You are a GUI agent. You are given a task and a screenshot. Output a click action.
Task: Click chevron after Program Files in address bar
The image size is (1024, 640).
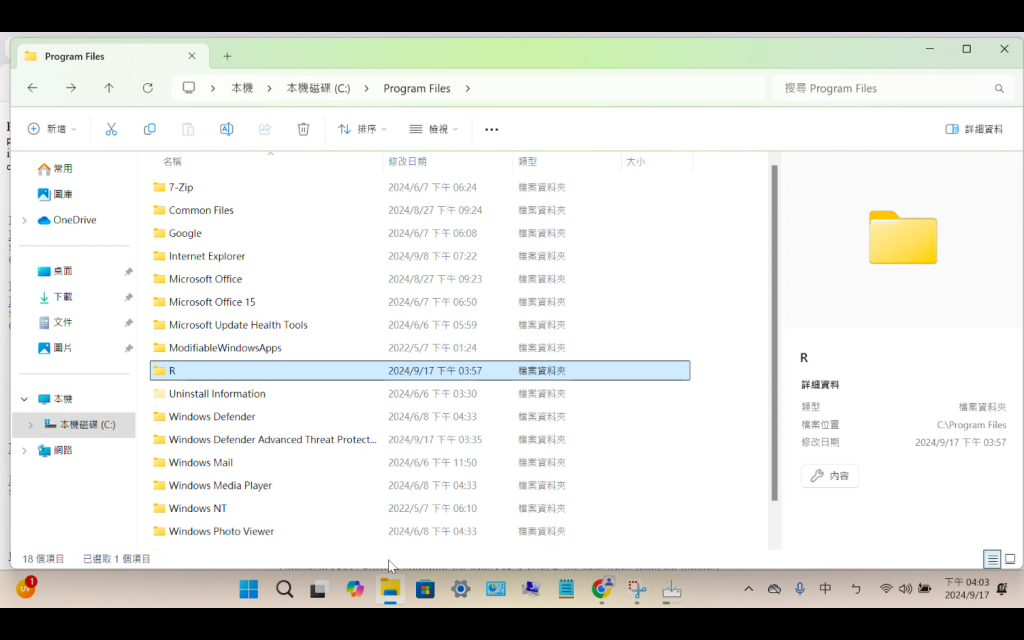(x=468, y=88)
